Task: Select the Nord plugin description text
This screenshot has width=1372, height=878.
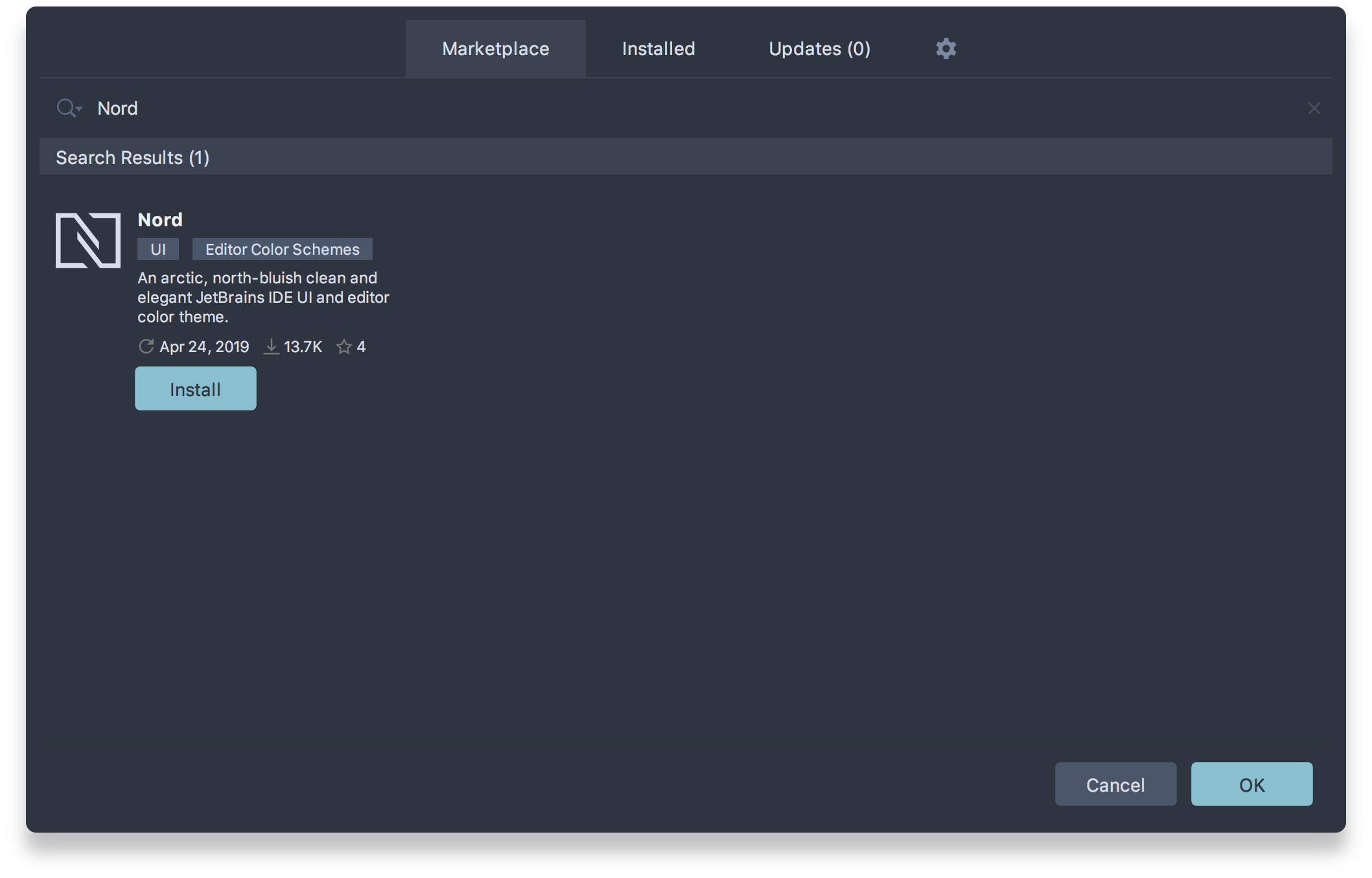Action: pyautogui.click(x=262, y=297)
